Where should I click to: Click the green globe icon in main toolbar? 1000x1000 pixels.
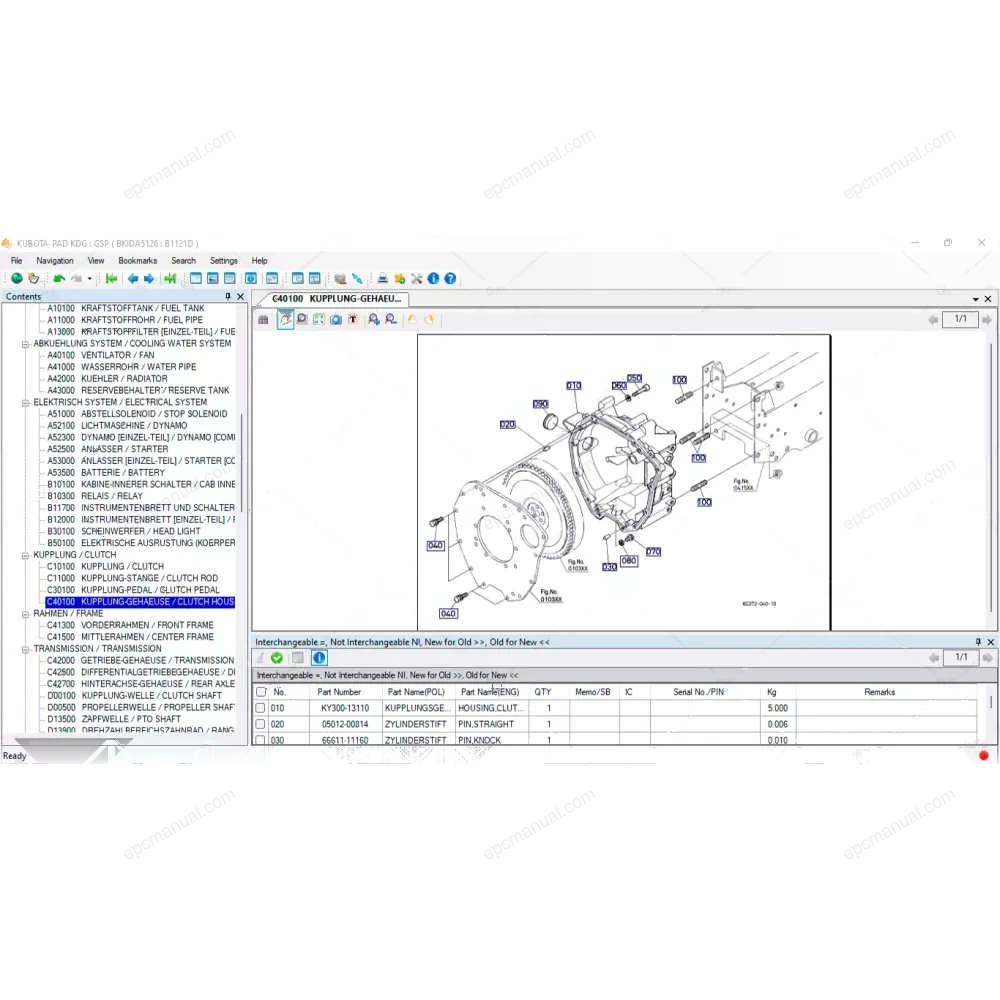(x=17, y=278)
